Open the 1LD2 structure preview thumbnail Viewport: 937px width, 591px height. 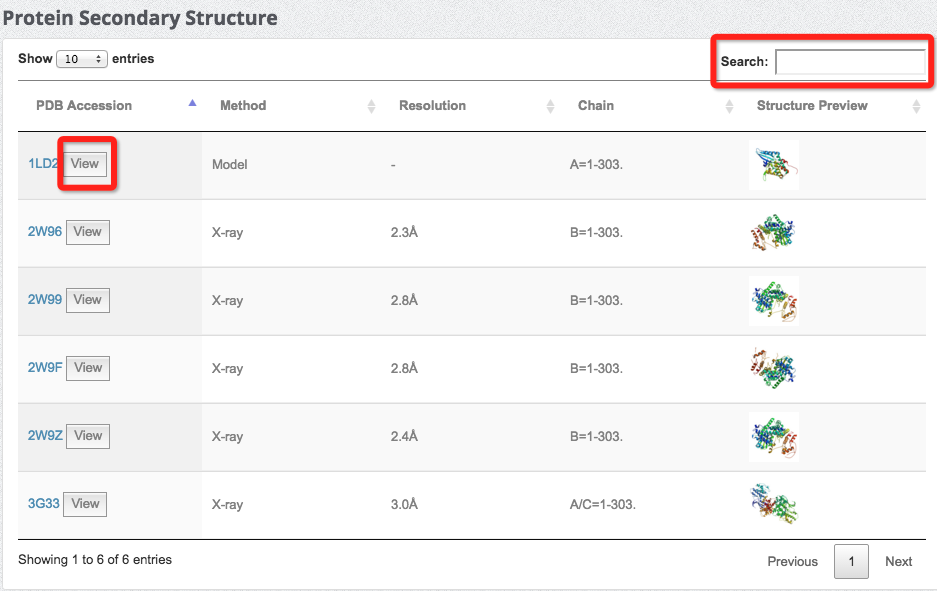[773, 165]
